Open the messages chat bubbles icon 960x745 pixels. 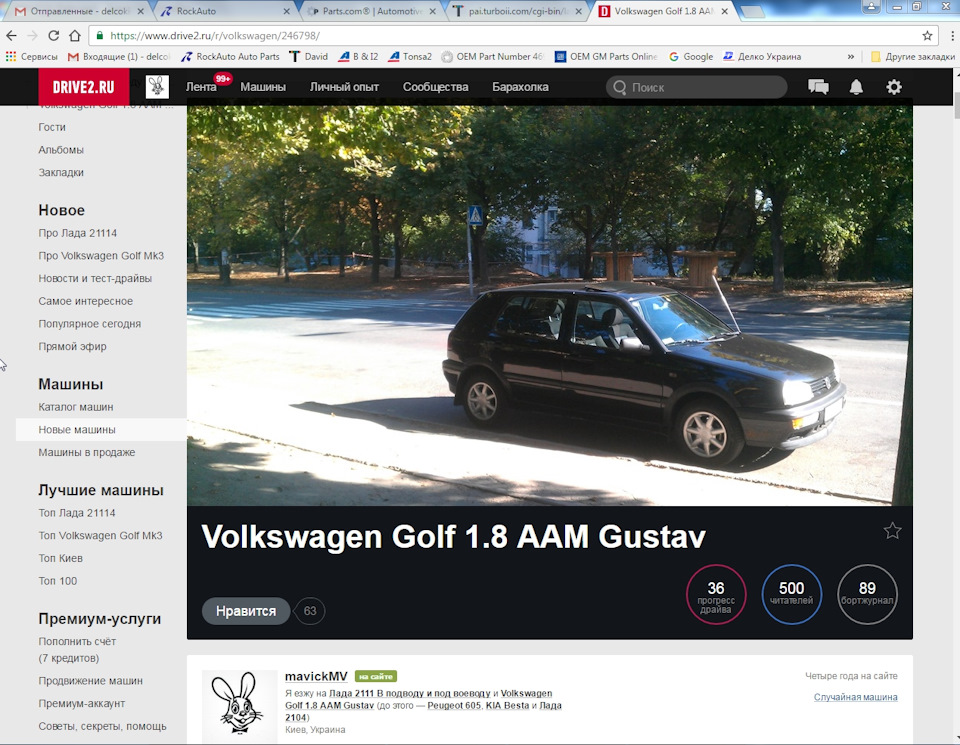point(818,87)
